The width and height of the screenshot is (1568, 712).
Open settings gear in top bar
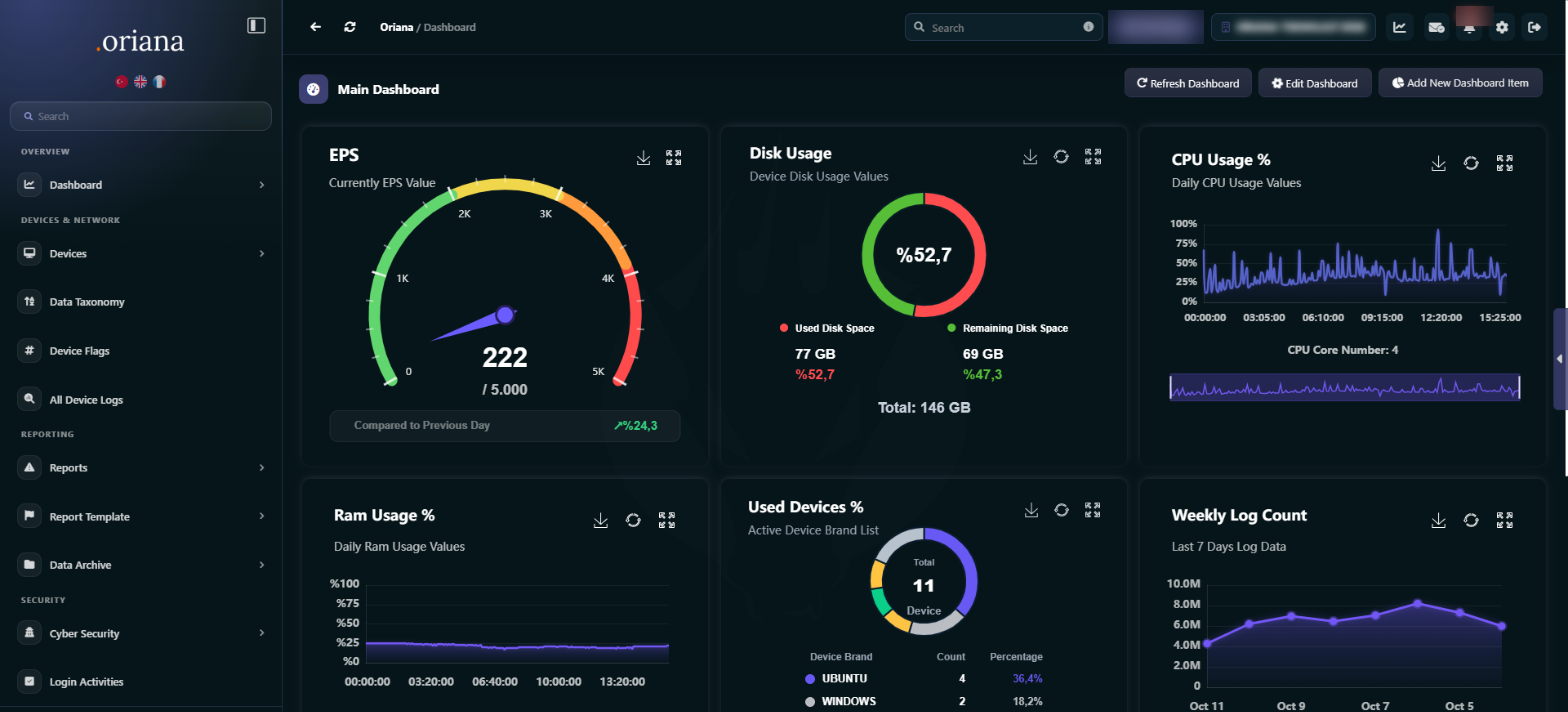1501,27
